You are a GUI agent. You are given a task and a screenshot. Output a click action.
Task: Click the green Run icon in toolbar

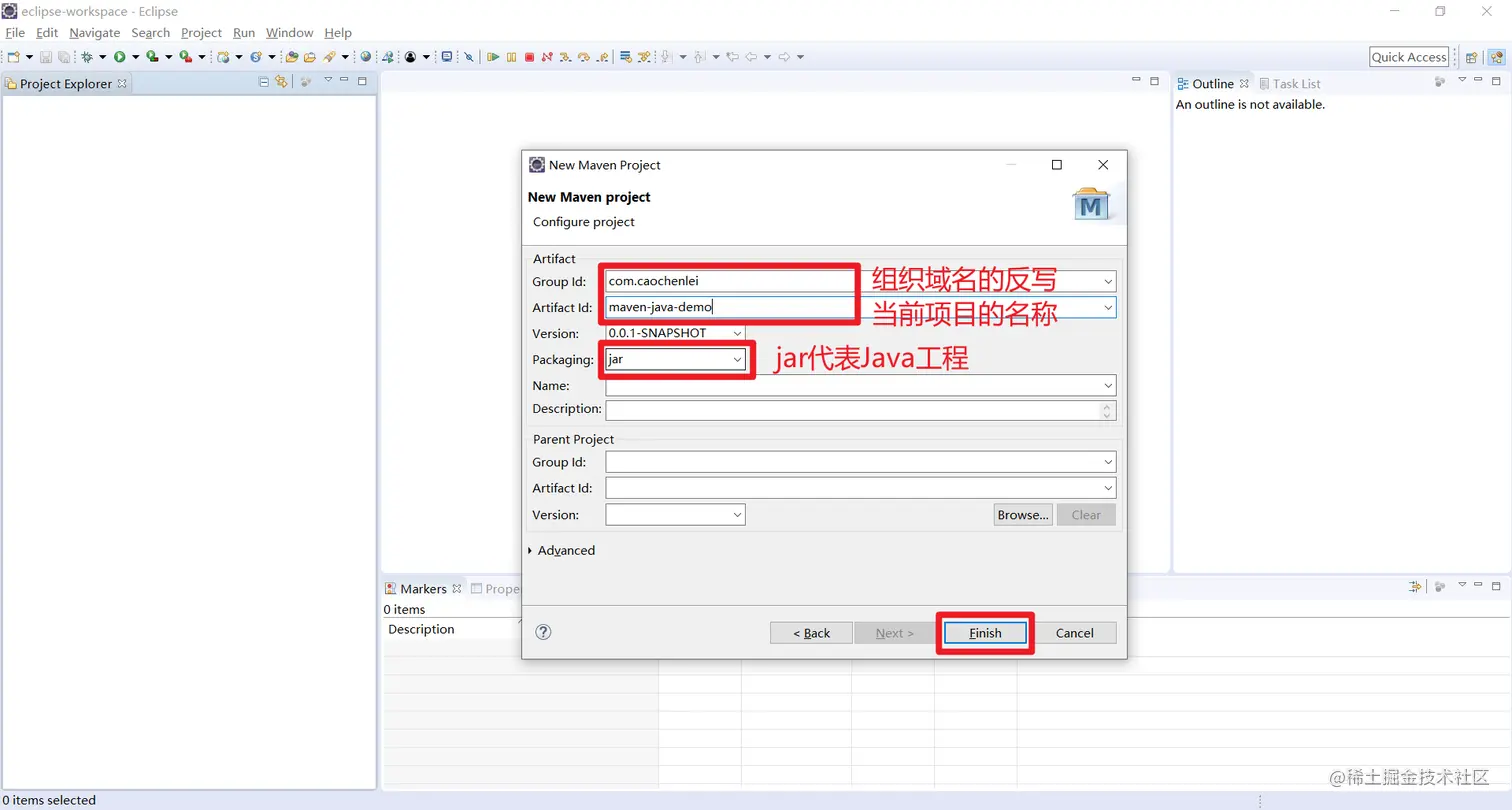tap(120, 57)
